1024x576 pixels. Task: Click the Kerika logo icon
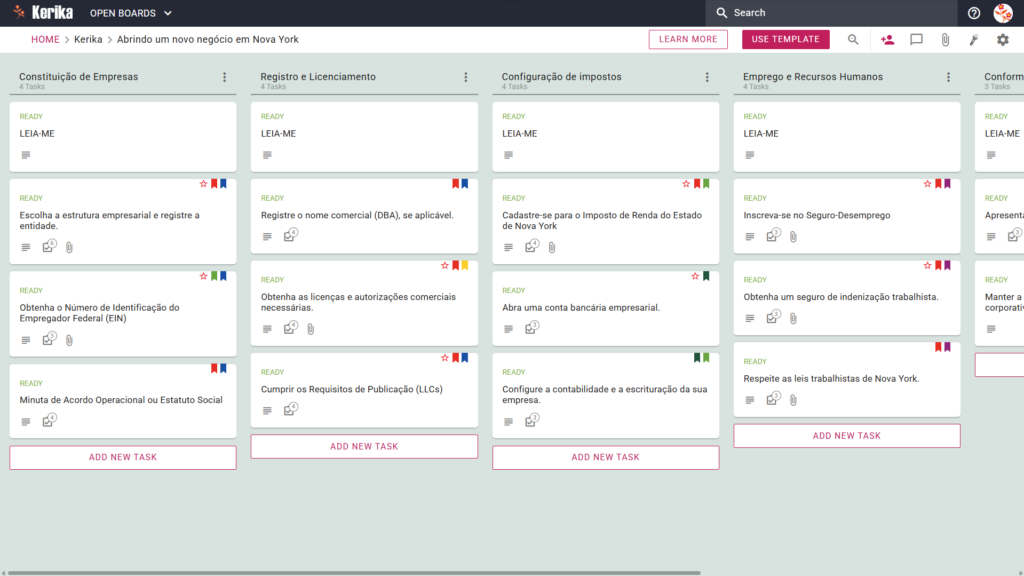click(19, 12)
